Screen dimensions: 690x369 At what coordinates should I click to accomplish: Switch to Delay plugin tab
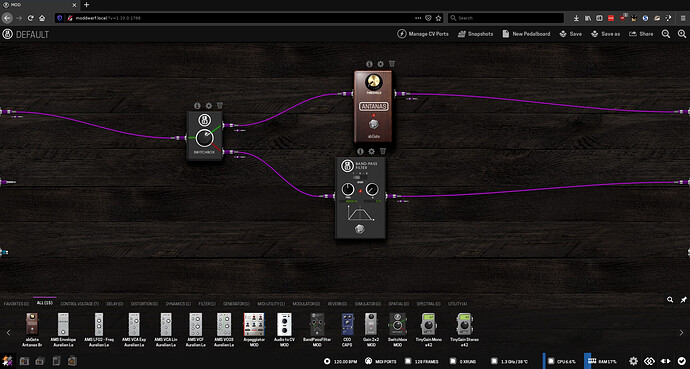(114, 304)
